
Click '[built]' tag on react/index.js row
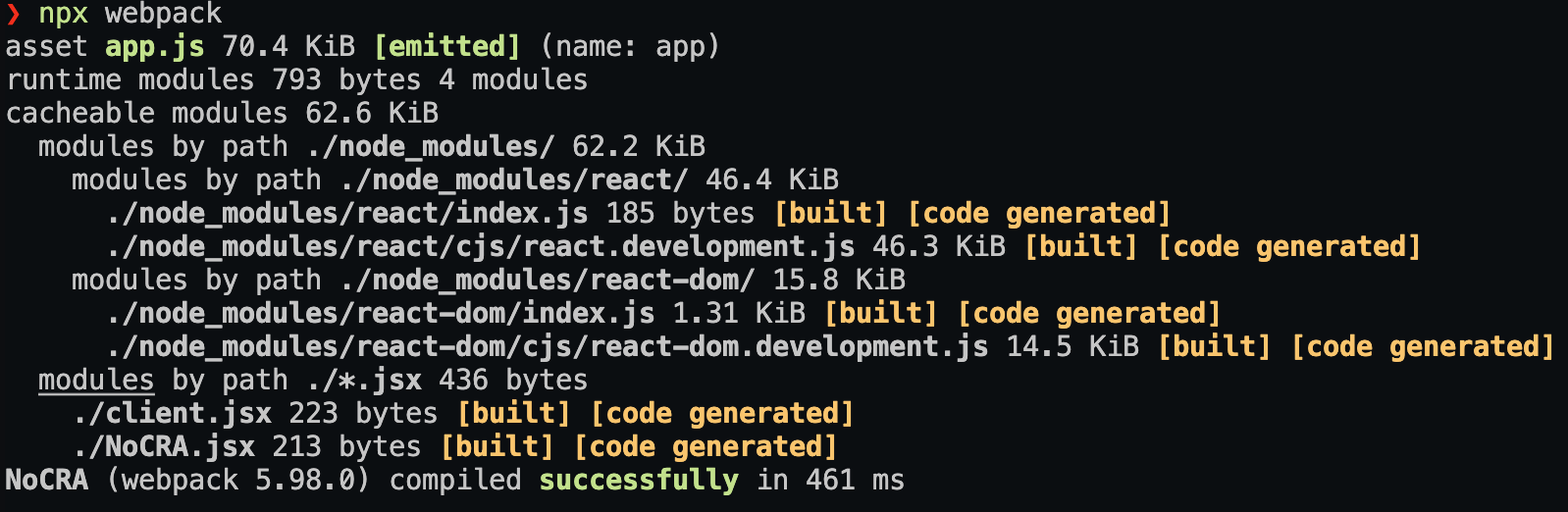pyautogui.click(x=831, y=214)
